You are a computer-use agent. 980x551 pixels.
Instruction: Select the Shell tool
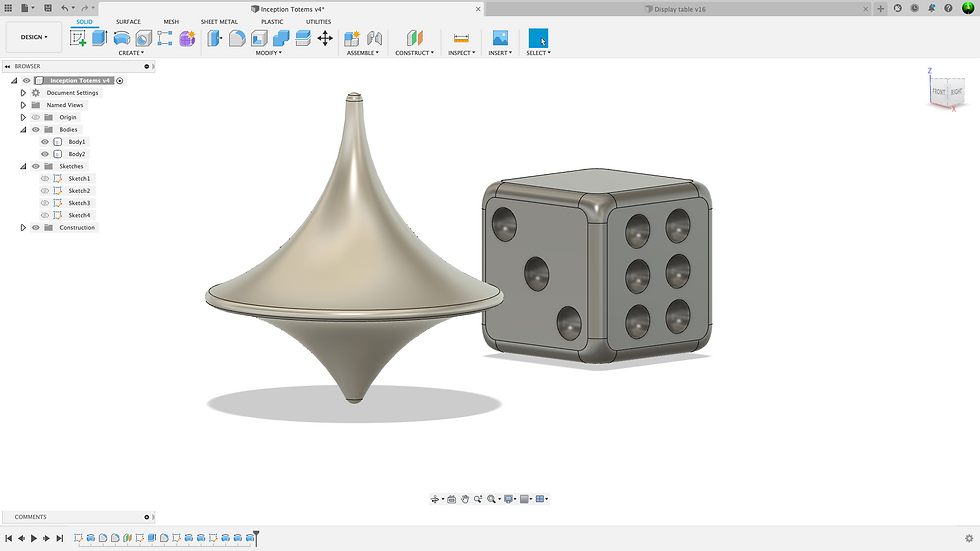tap(259, 38)
